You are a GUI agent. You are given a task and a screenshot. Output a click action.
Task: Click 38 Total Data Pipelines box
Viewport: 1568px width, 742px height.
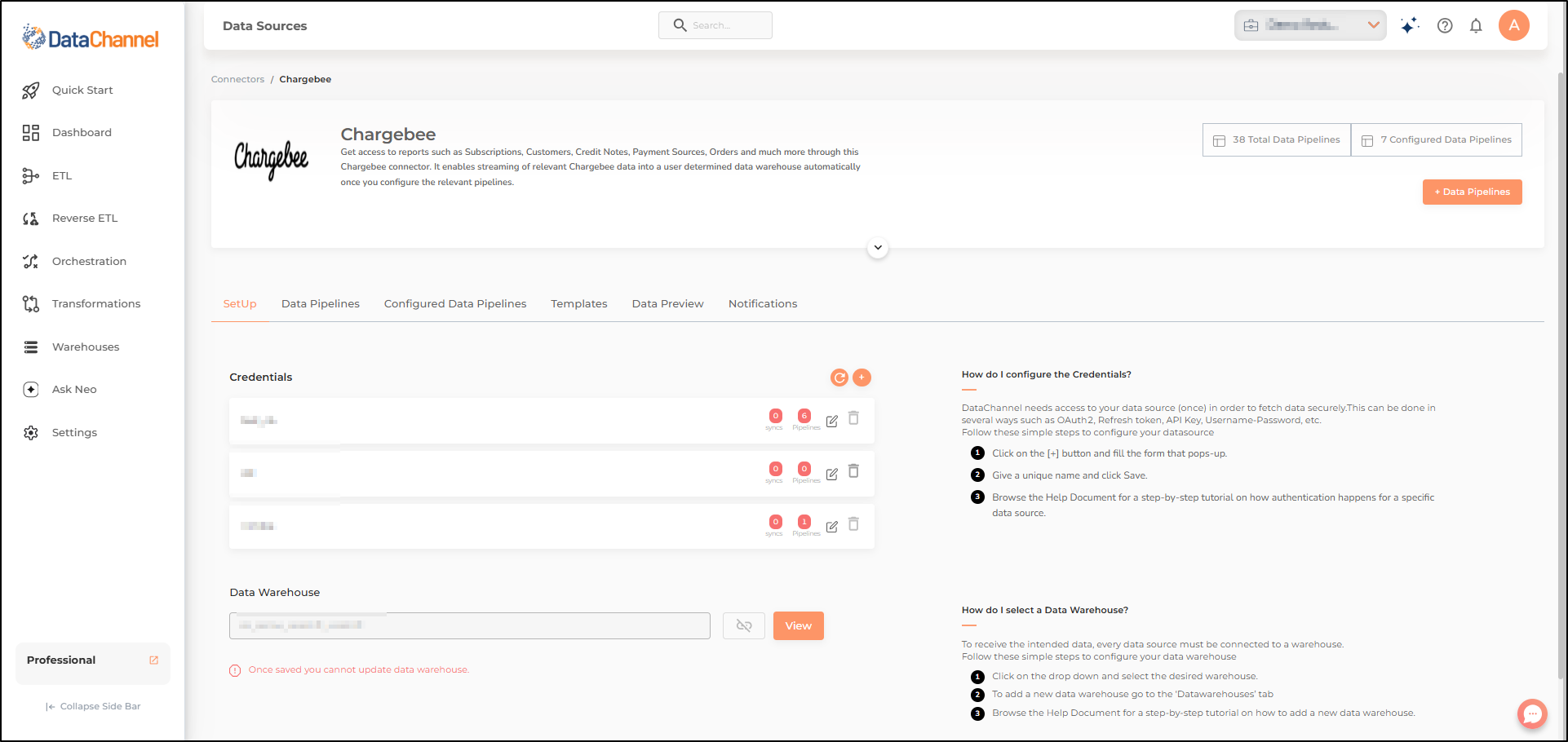pyautogui.click(x=1277, y=140)
